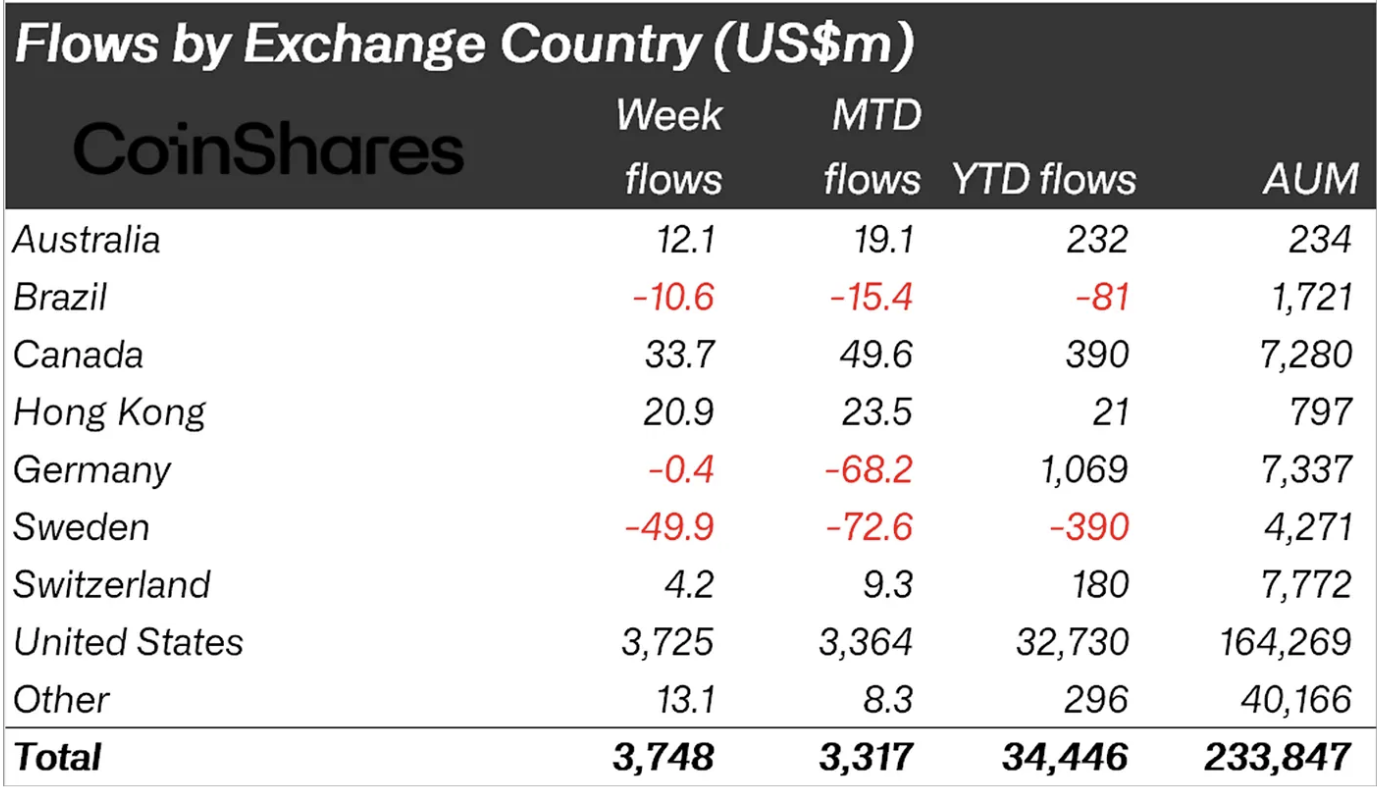Select the Switzerland row label

tap(112, 584)
